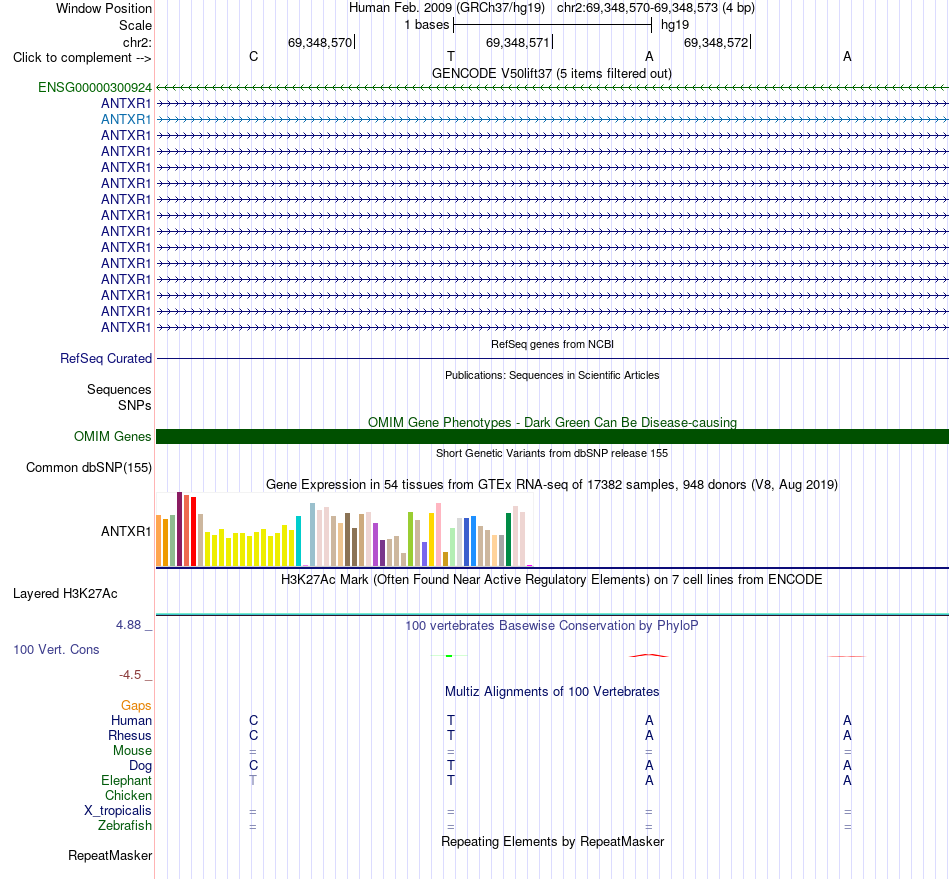The image size is (950, 879).
Task: Click the 100 Vert. Cons label
Action: click(56, 649)
